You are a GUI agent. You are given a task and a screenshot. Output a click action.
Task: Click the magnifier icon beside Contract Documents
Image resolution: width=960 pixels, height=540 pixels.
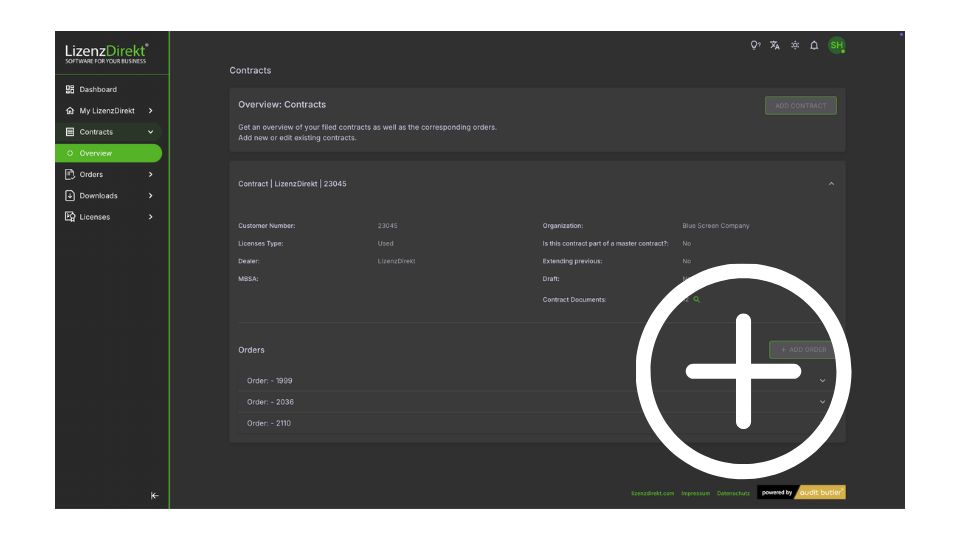point(697,299)
